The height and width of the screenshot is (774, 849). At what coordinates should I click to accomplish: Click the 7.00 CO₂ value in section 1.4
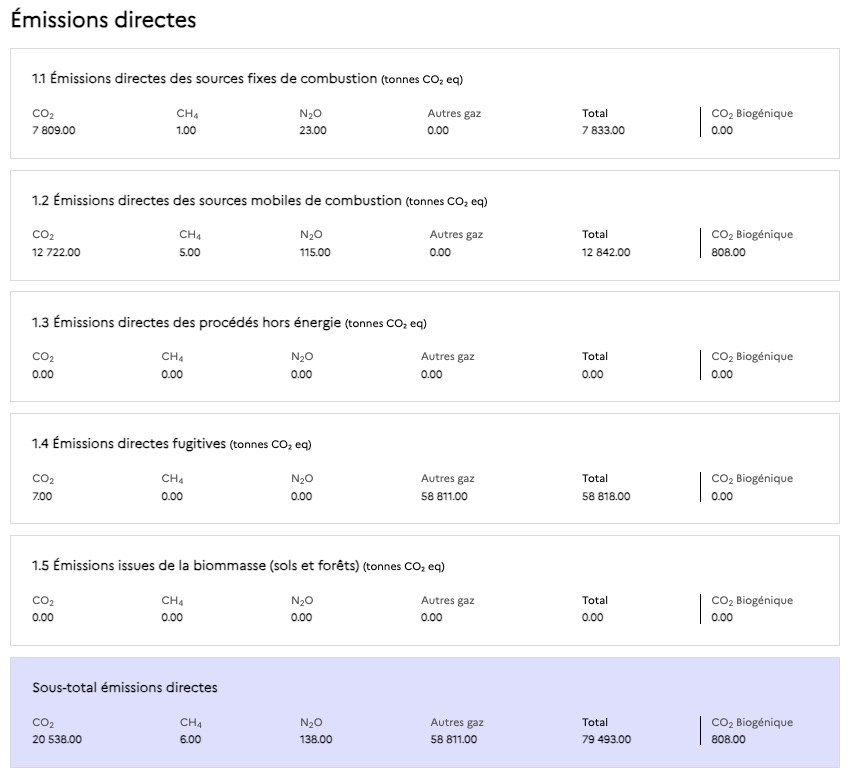pos(42,497)
